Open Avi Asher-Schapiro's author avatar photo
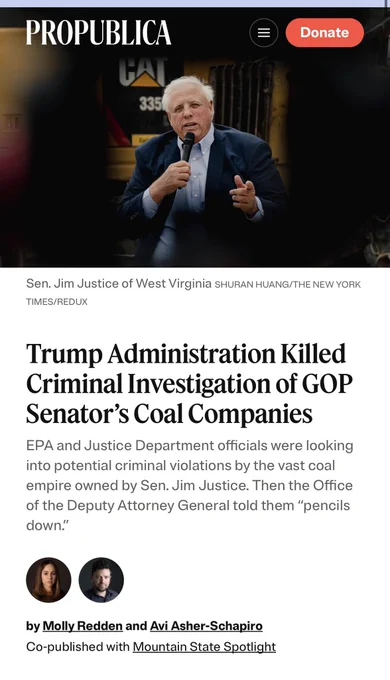Screen dimensions: 390x680 [101, 580]
